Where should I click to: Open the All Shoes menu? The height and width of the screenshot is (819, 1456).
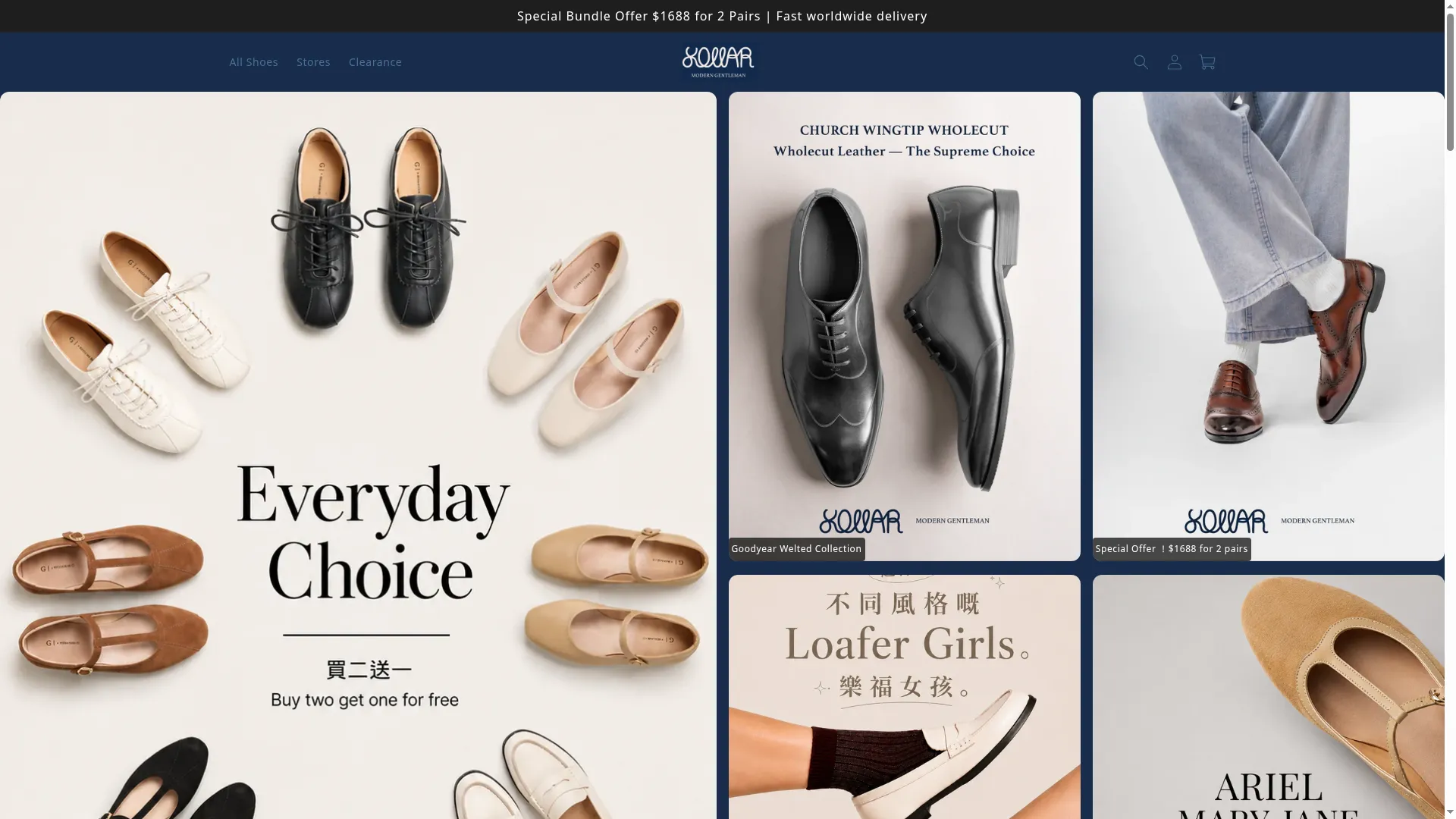pos(253,62)
